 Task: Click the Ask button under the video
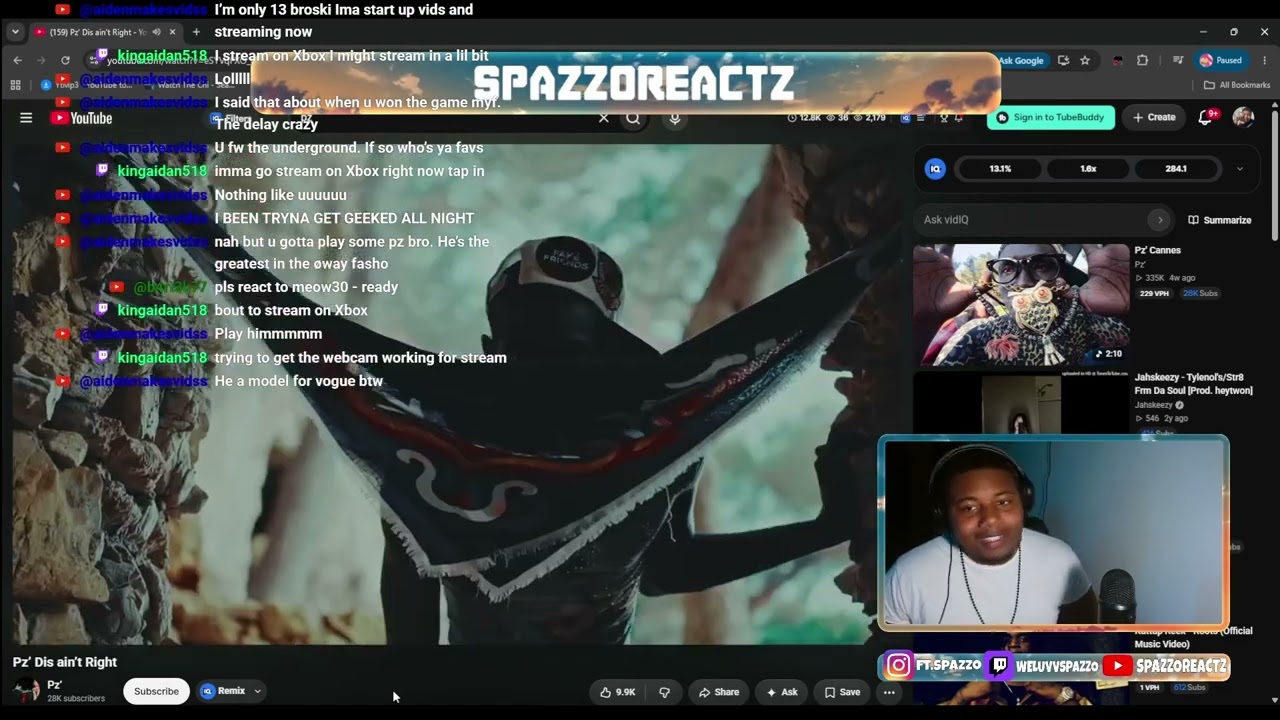[x=782, y=692]
